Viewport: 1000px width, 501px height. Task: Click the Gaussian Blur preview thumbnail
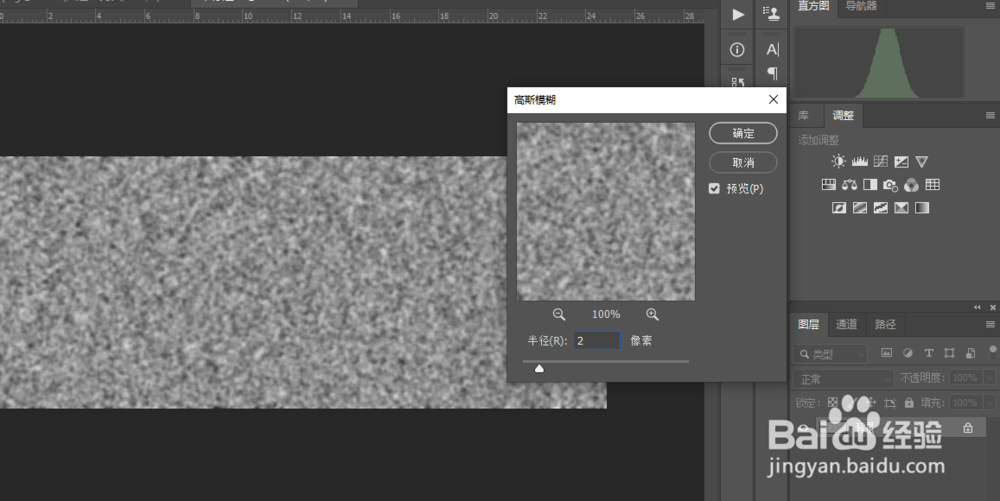[606, 212]
